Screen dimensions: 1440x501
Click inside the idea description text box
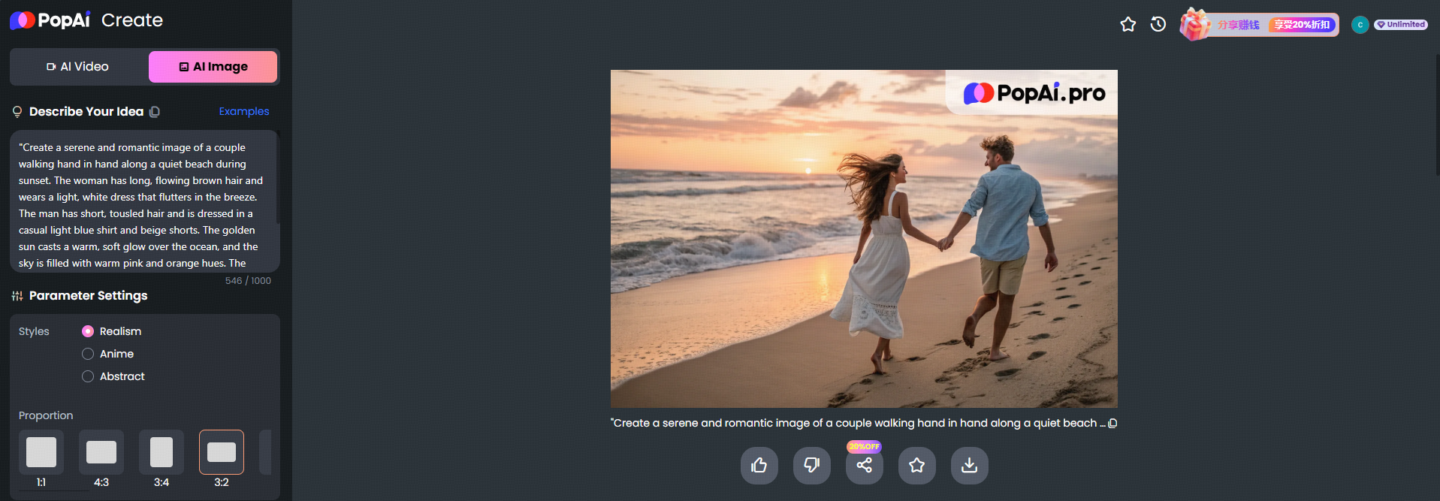145,201
